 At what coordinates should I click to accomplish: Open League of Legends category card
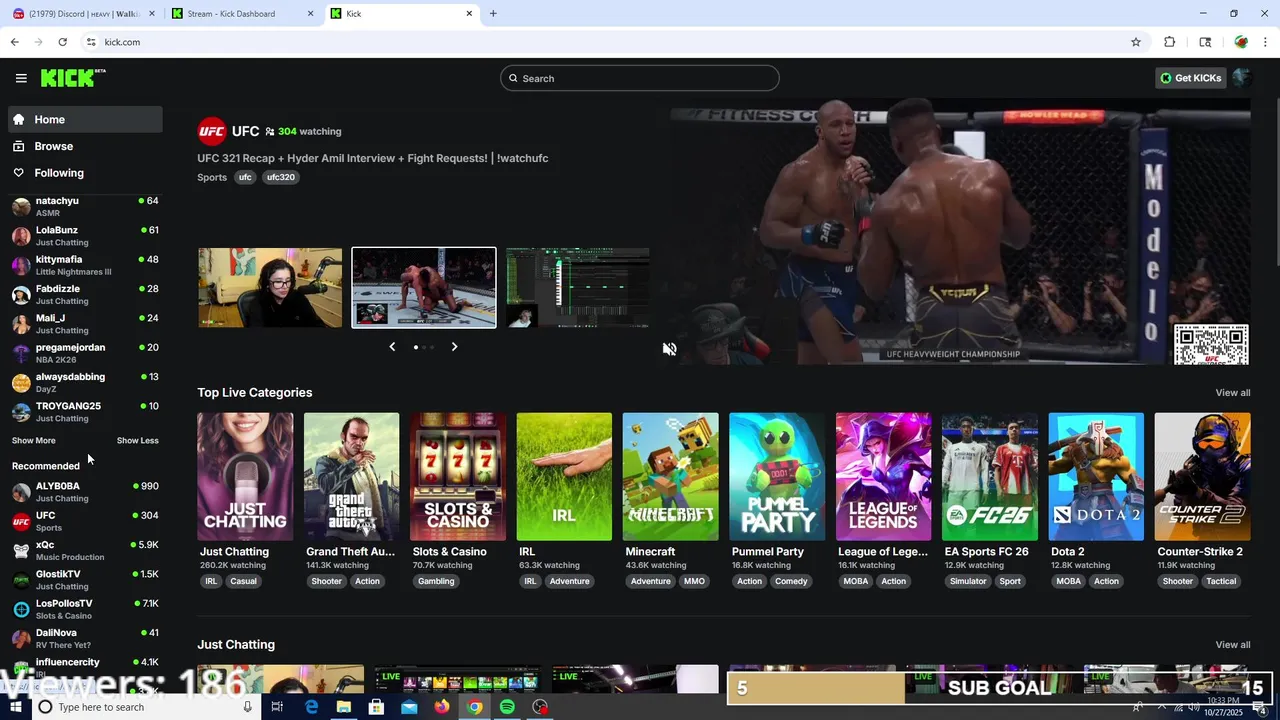tap(883, 477)
